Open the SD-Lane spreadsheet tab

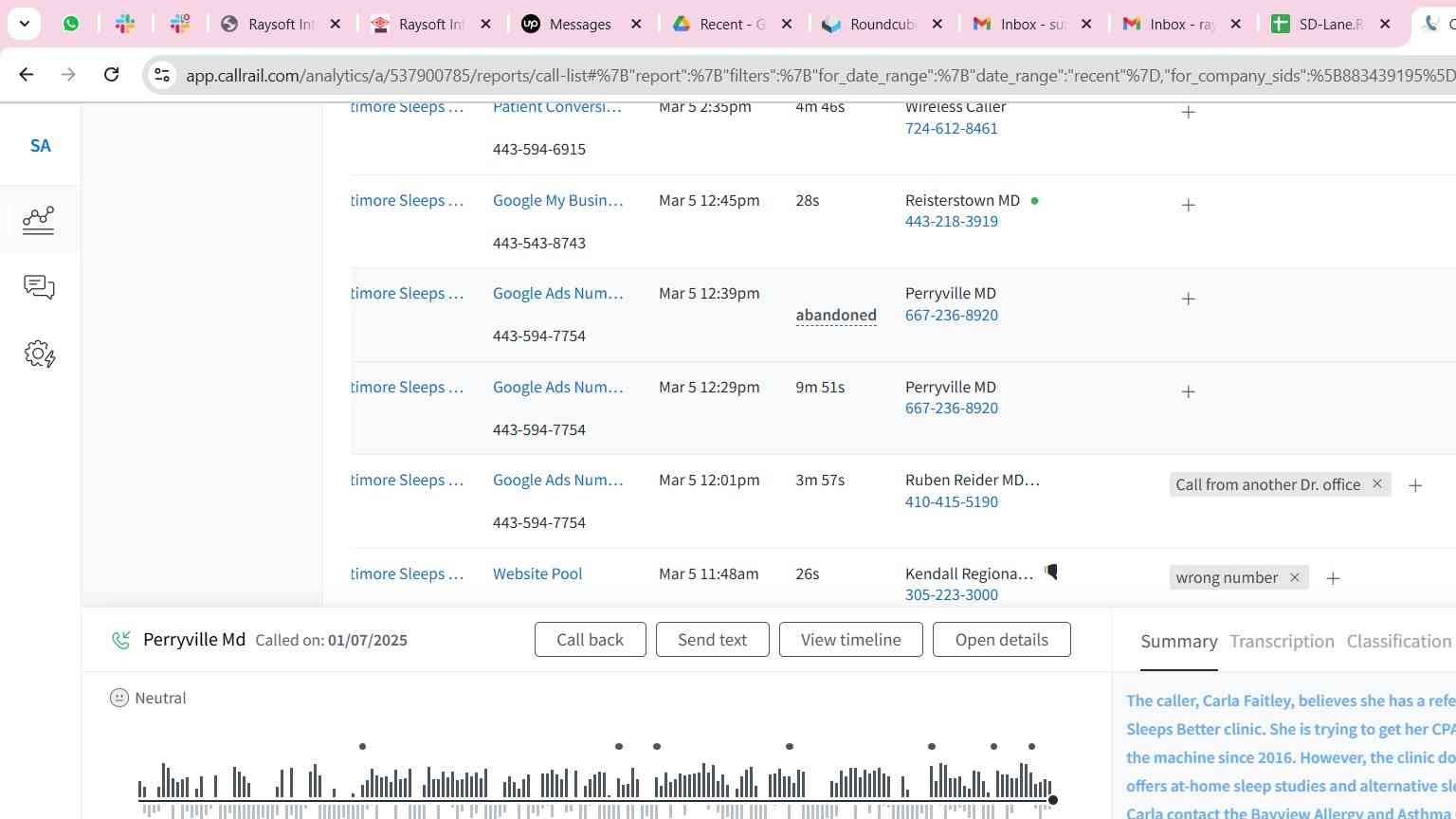tap(1331, 24)
